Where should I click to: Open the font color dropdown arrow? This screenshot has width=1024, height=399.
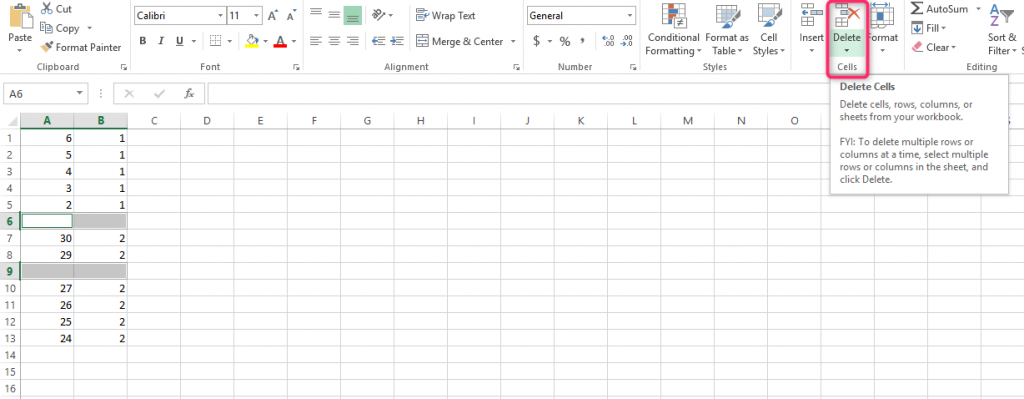click(x=294, y=42)
